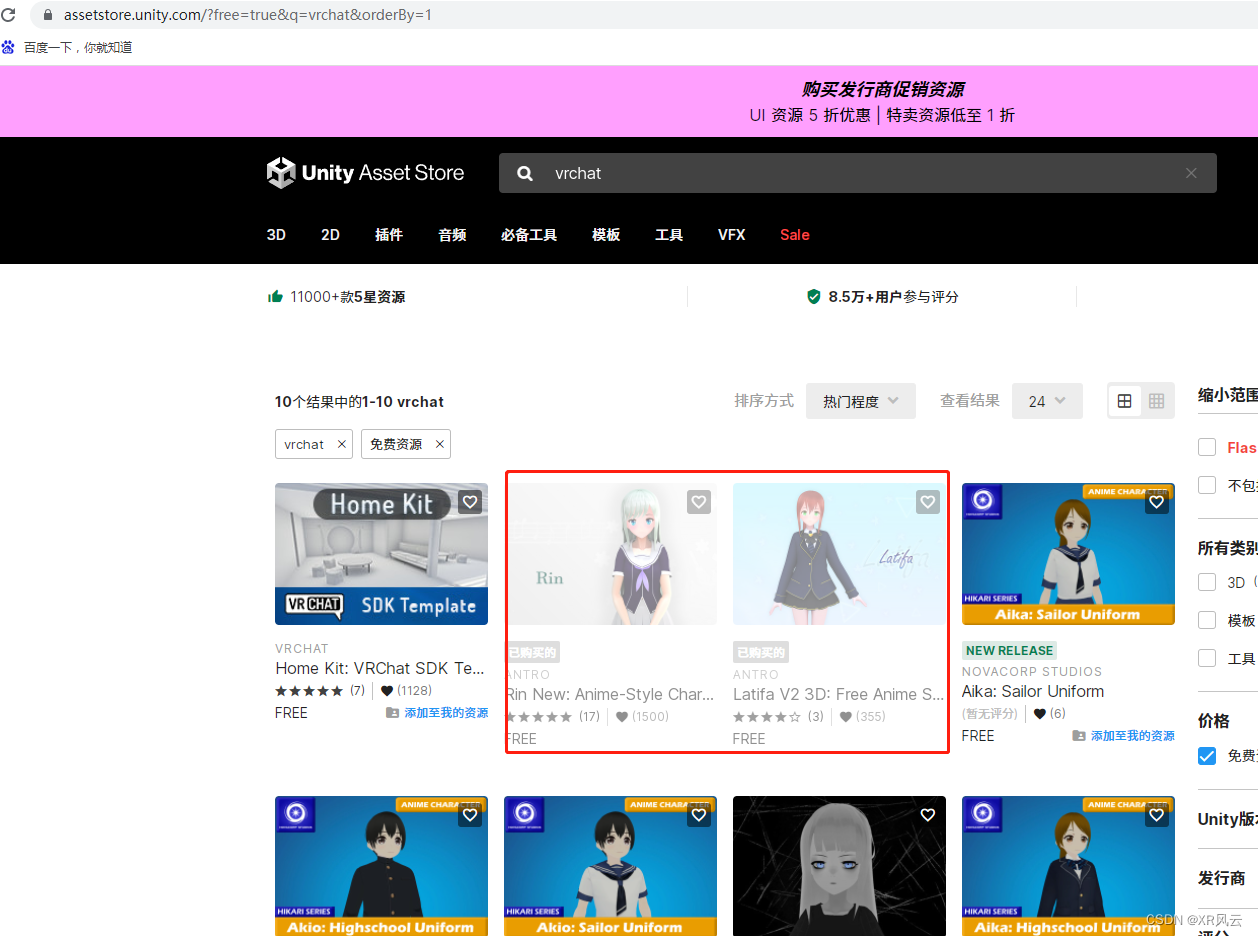Open the 音频 menu
The height and width of the screenshot is (936, 1258).
[452, 235]
